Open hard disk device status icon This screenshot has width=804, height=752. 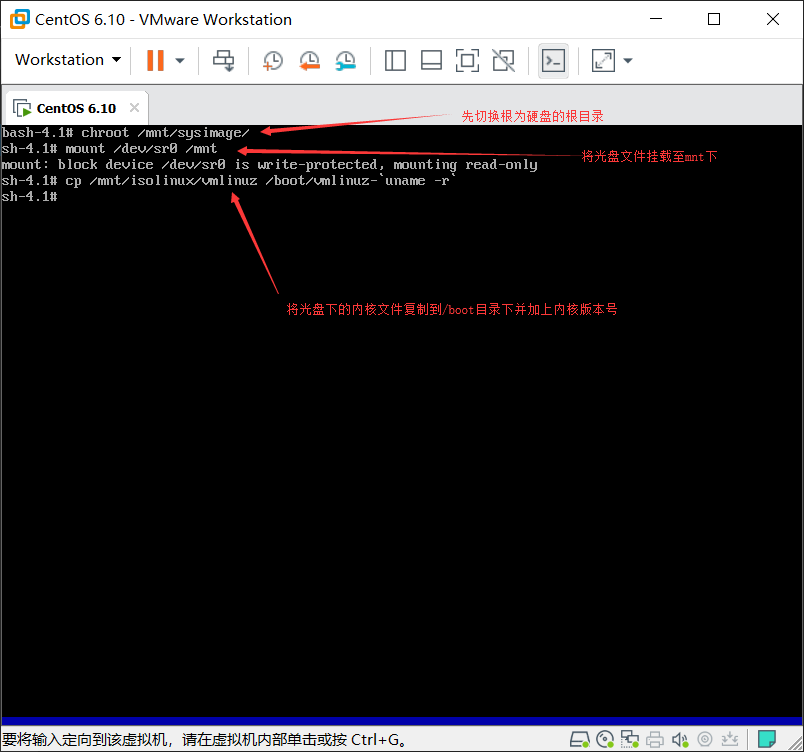point(580,739)
